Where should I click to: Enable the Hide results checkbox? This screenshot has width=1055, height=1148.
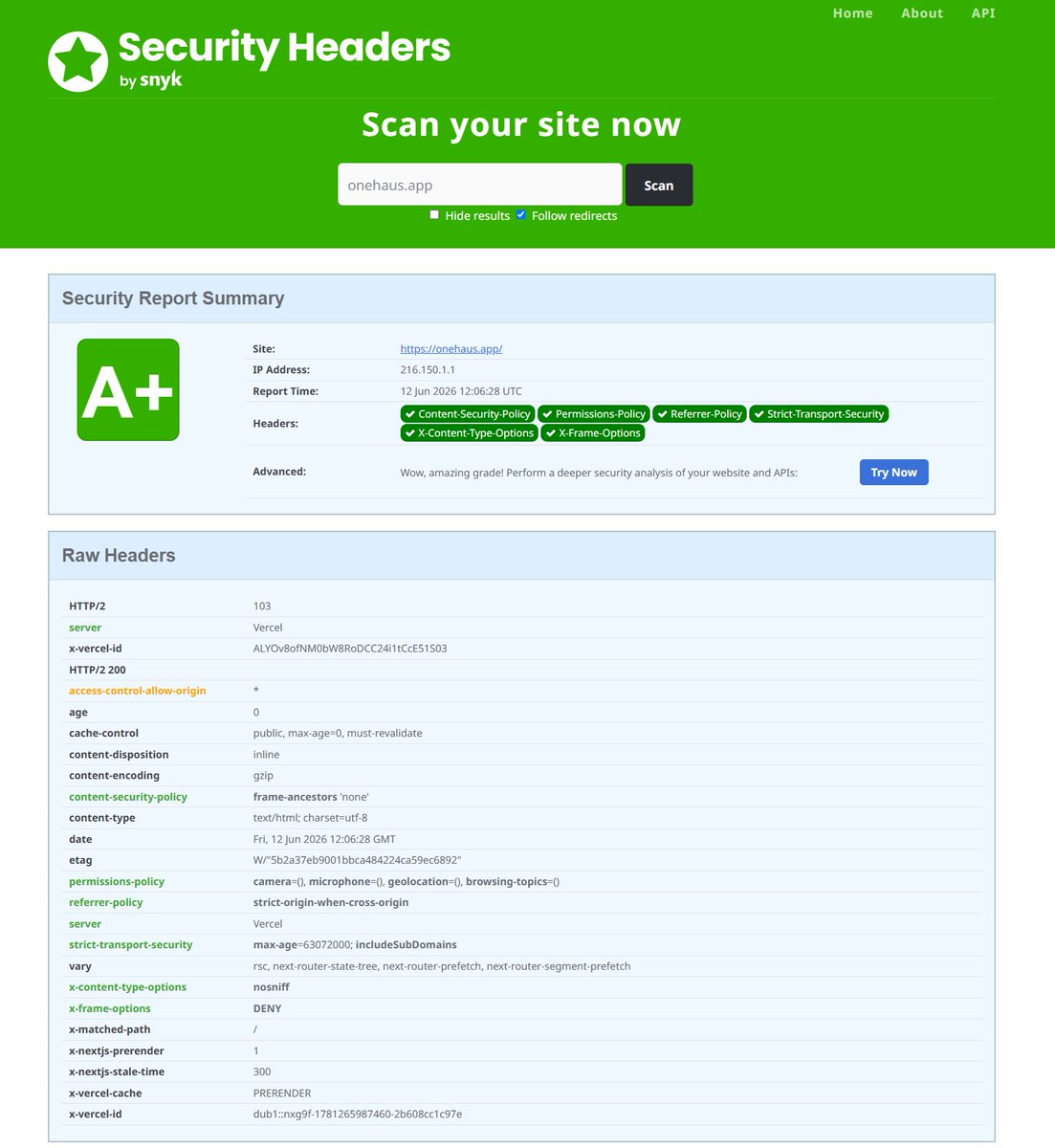tap(434, 215)
